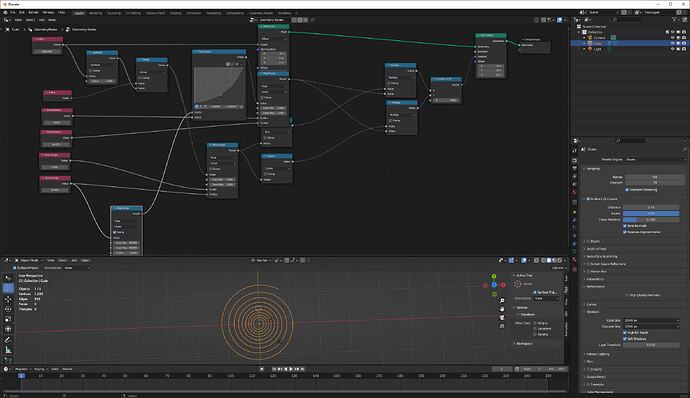This screenshot has height=398, width=690.
Task: Select the Annotate tool in viewport toolbar
Action: tap(8, 340)
